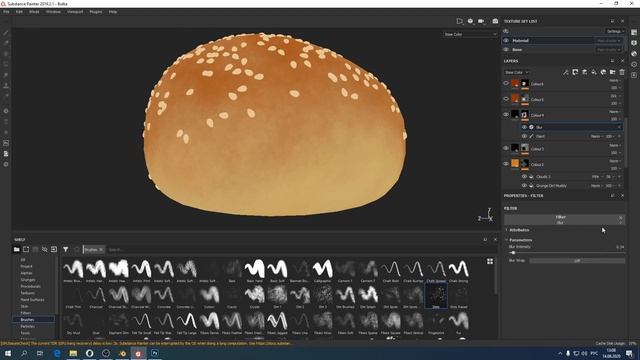
Task: Toggle visibility of the Colour 4 layer
Action: tap(506, 115)
